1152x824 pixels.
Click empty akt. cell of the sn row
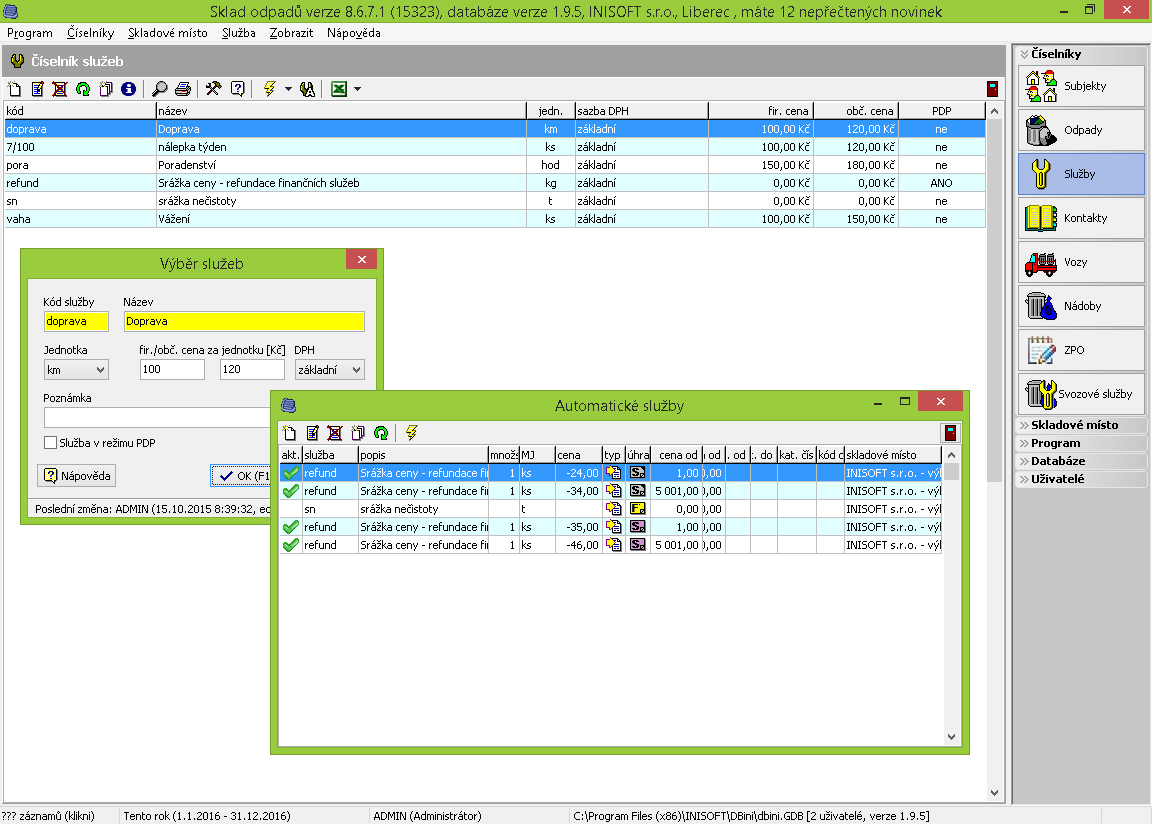(291, 509)
